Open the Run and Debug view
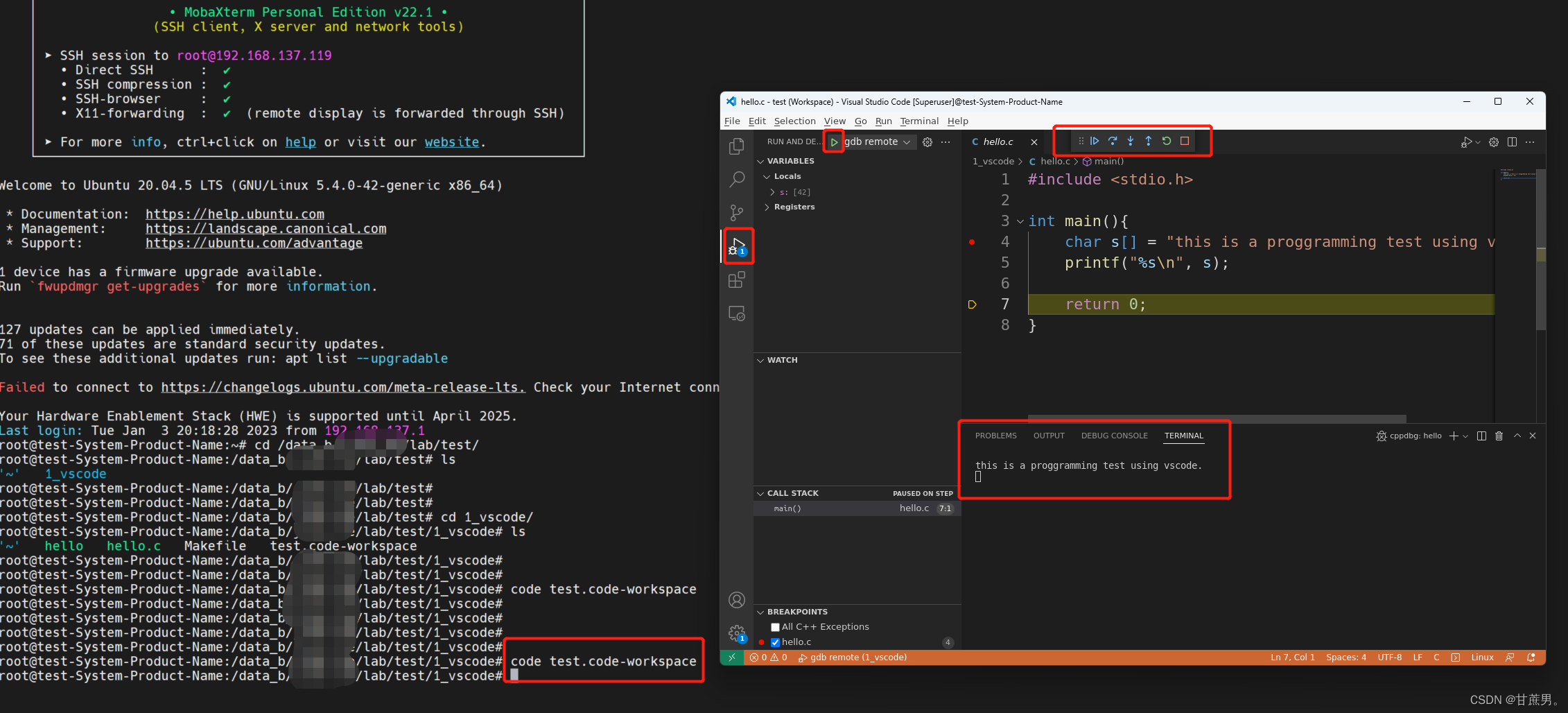The image size is (1568, 713). point(738,246)
